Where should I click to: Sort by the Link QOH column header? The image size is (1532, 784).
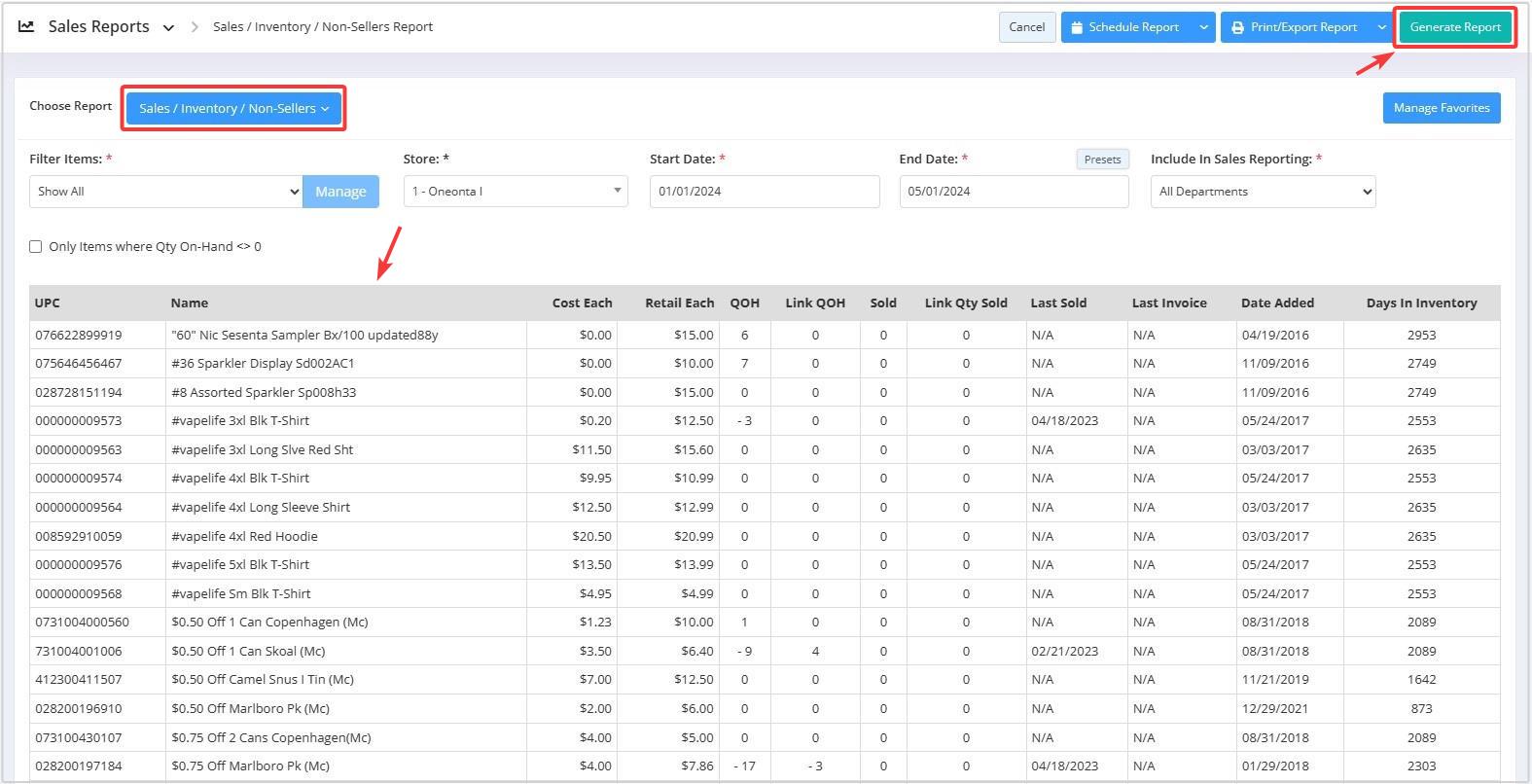pos(815,303)
